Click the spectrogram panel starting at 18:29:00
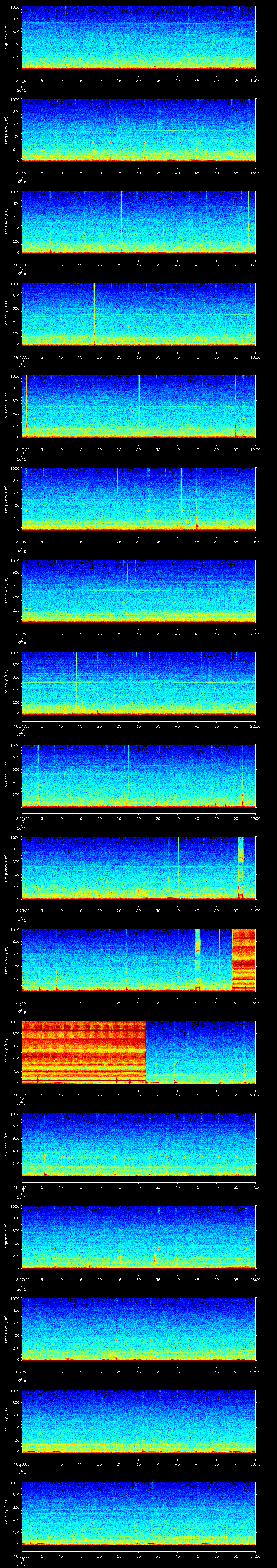Image resolution: width=277 pixels, height=1568 pixels. (139, 1422)
